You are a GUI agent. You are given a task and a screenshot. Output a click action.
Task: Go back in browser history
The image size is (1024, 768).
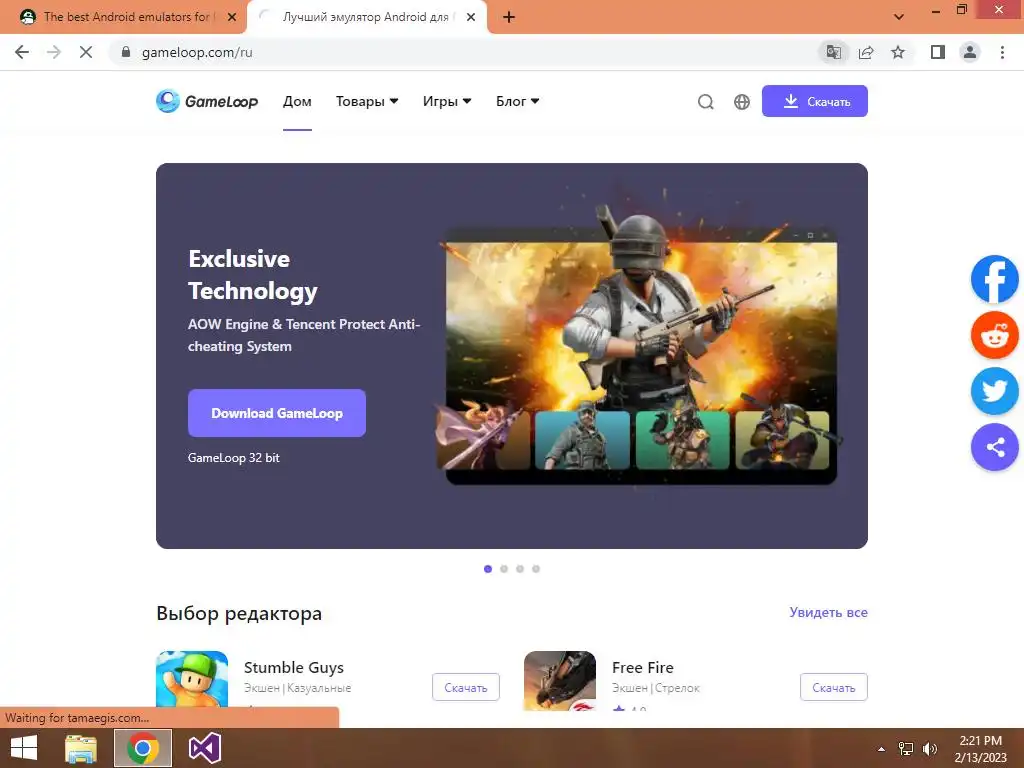[22, 52]
